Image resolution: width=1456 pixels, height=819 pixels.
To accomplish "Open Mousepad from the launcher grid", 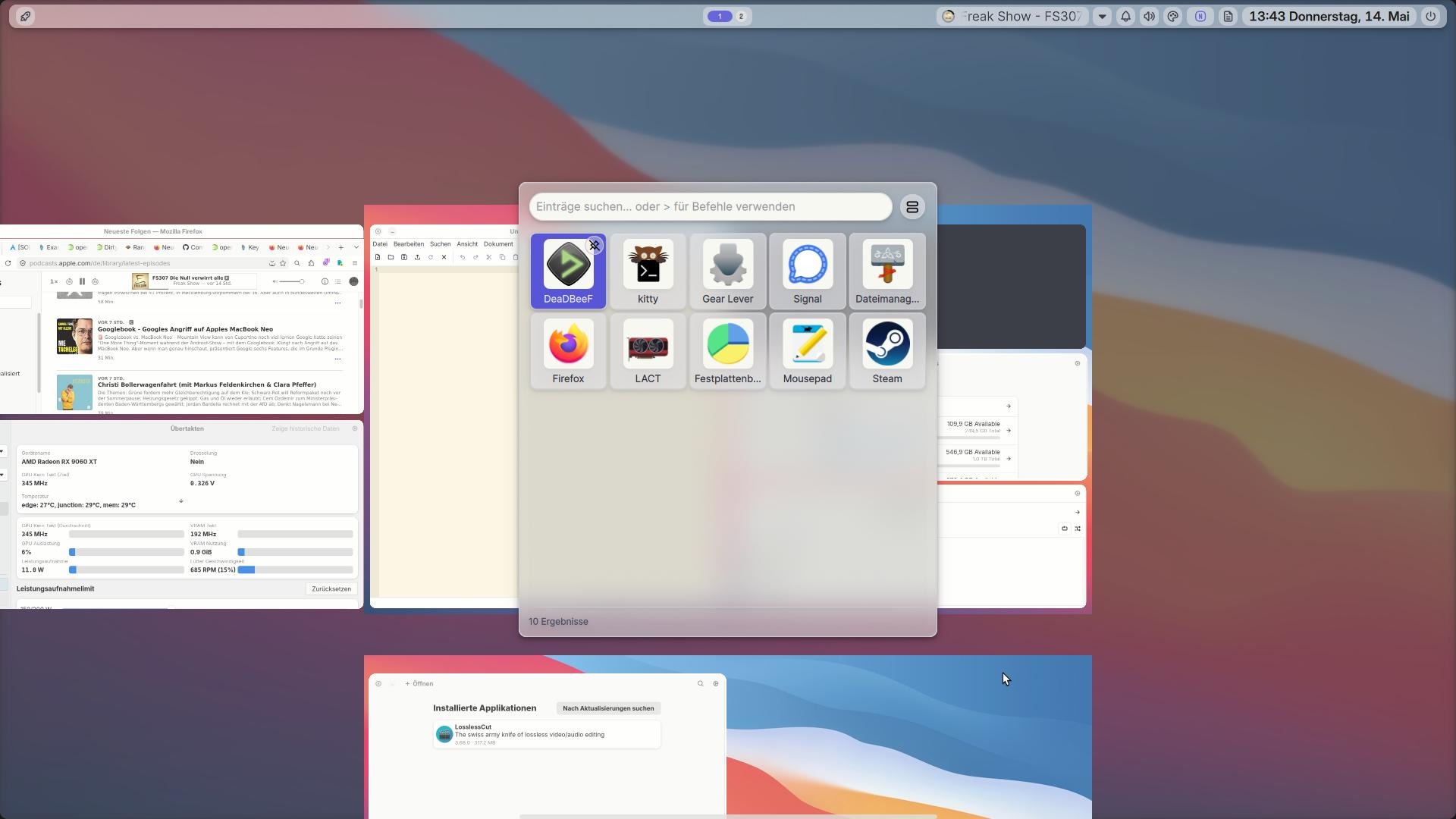I will (x=807, y=350).
